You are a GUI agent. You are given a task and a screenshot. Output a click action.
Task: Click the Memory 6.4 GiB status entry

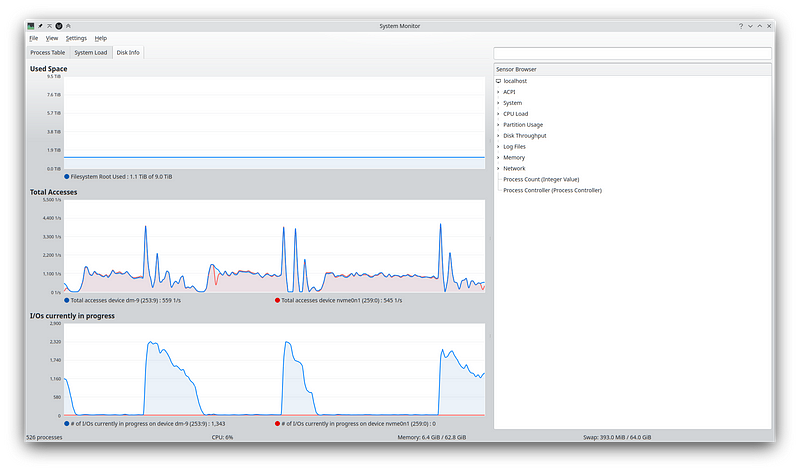432,437
